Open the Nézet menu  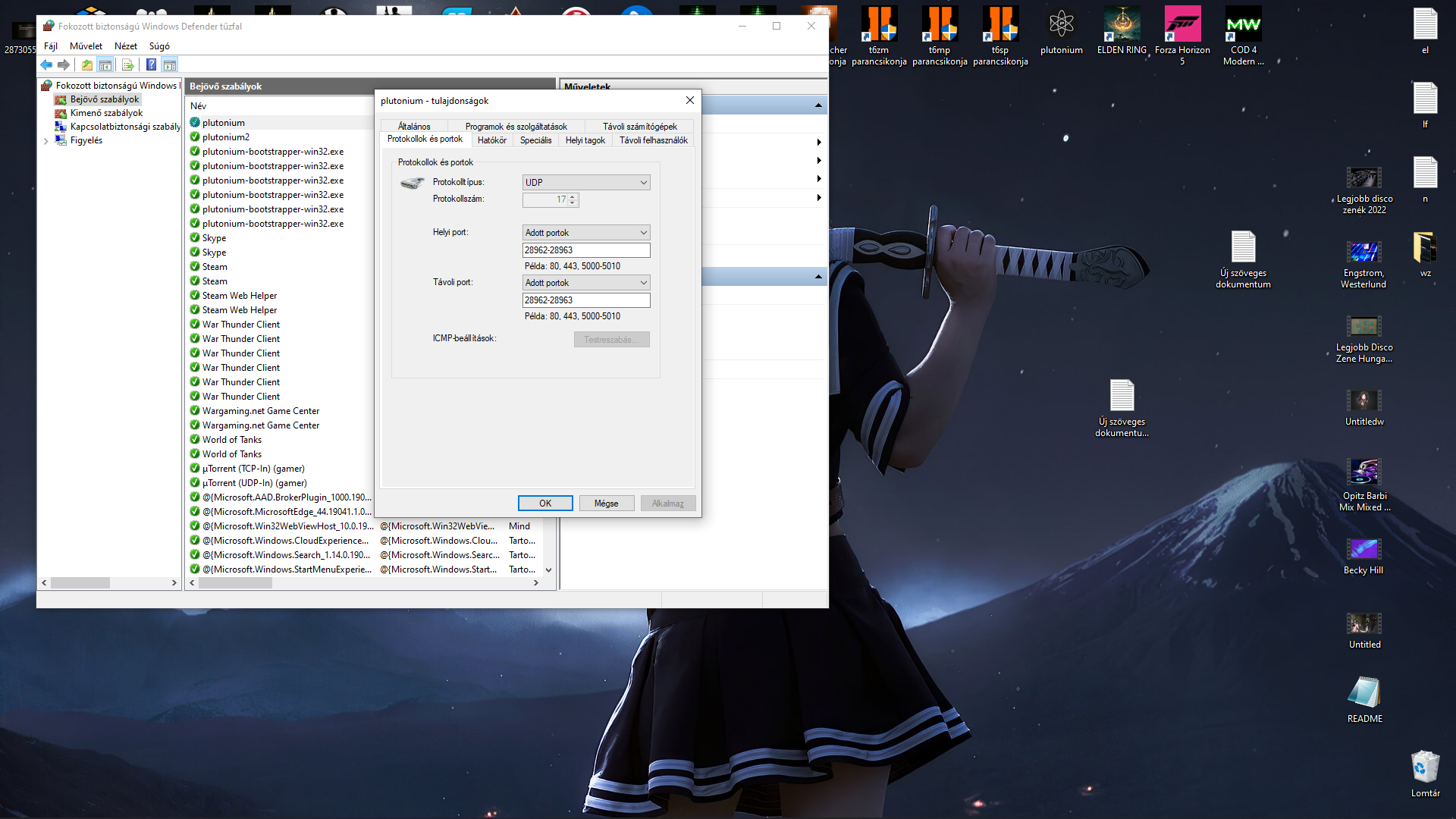(x=126, y=46)
